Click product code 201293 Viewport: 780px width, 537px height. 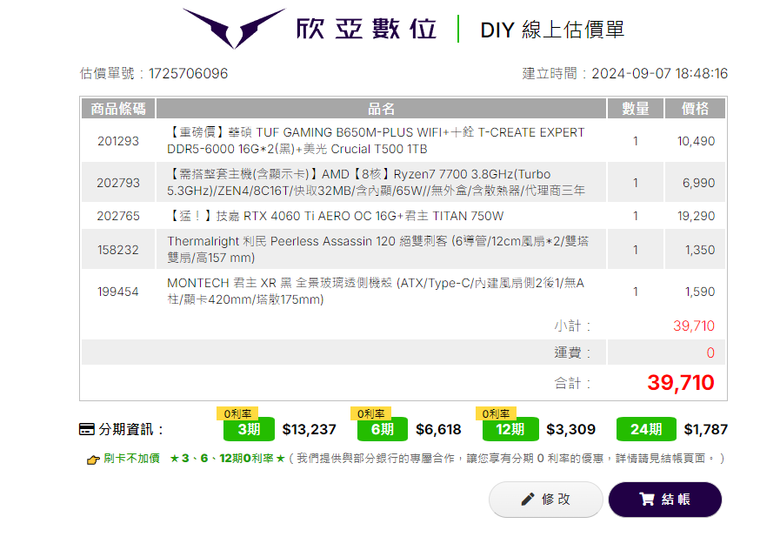[x=118, y=141]
